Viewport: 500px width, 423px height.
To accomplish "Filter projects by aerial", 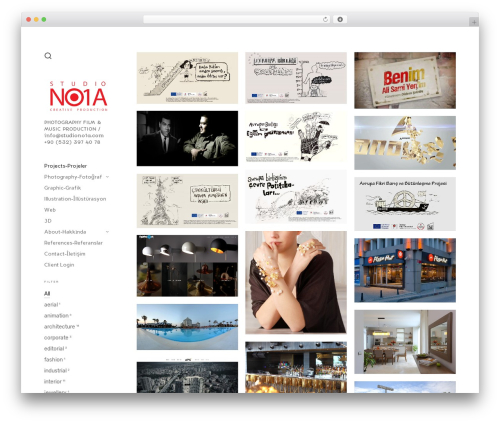I will point(51,305).
